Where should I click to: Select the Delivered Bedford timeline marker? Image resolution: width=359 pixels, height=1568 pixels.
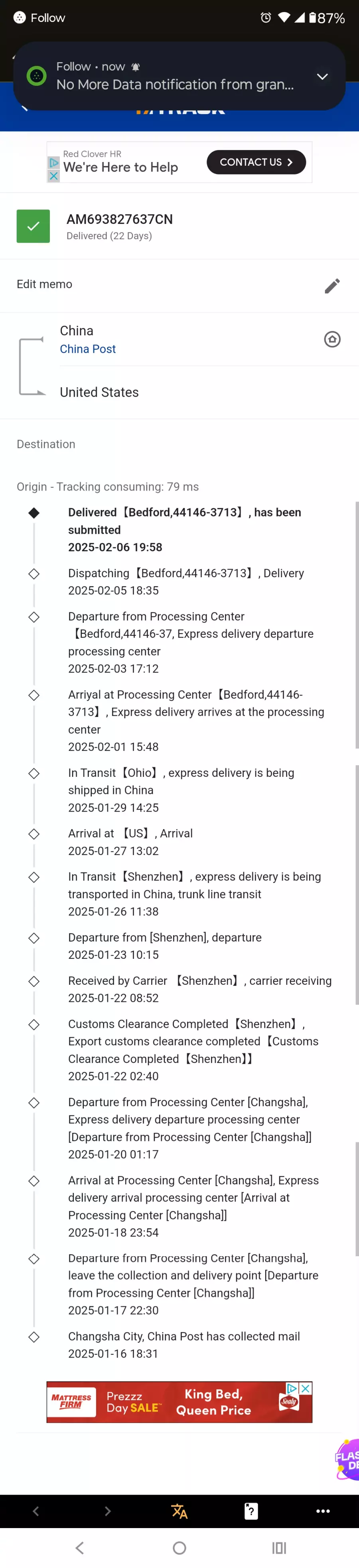(x=34, y=513)
